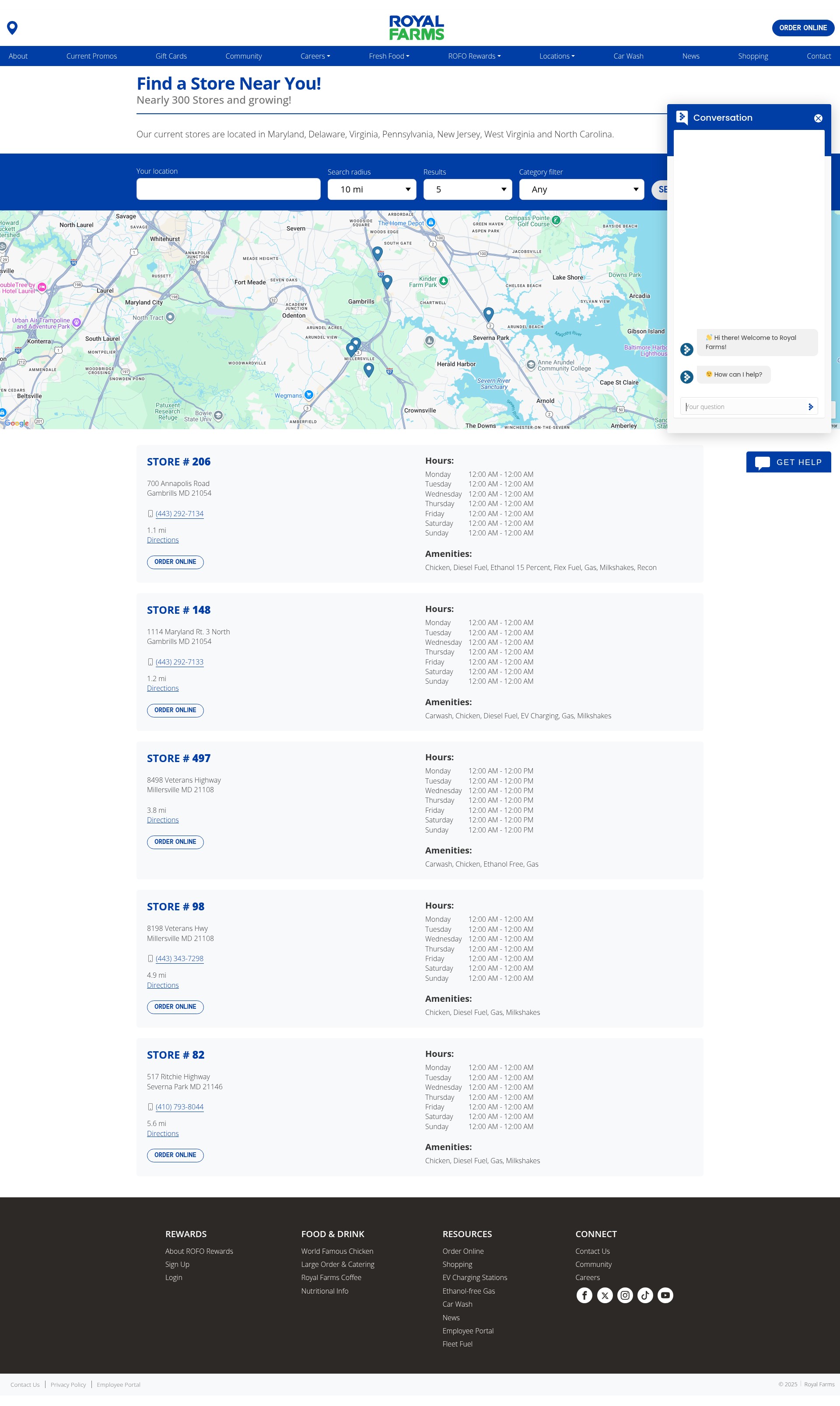Get directions to Store # 98

tap(162, 985)
